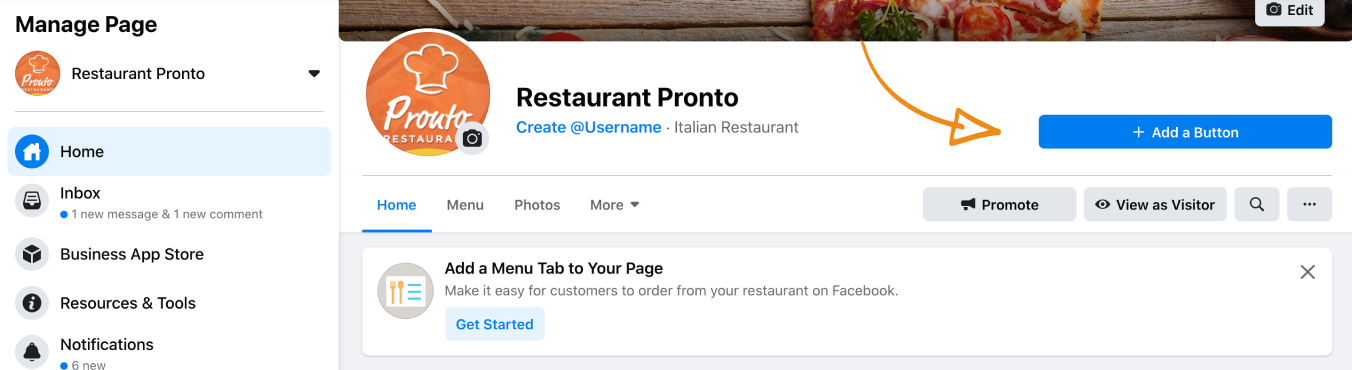The image size is (1352, 370).
Task: Open Business App Store cube icon
Action: pos(32,254)
